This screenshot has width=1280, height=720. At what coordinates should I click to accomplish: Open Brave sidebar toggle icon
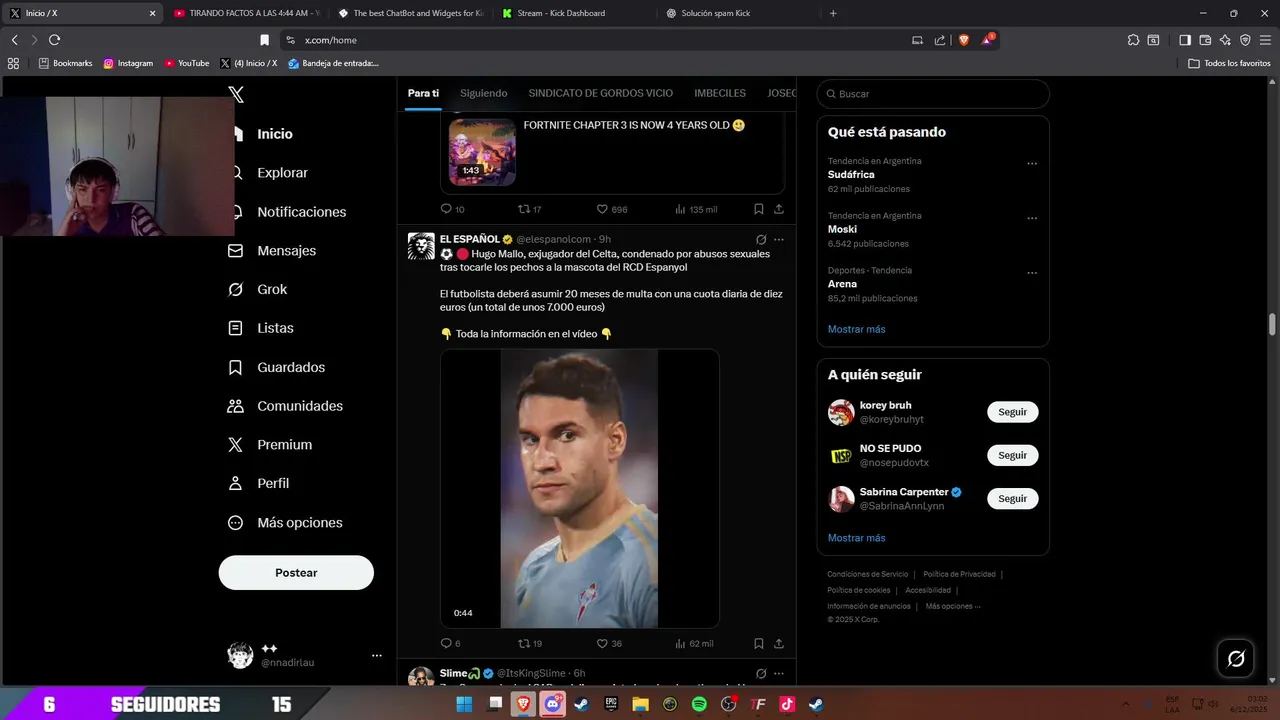(x=1185, y=40)
